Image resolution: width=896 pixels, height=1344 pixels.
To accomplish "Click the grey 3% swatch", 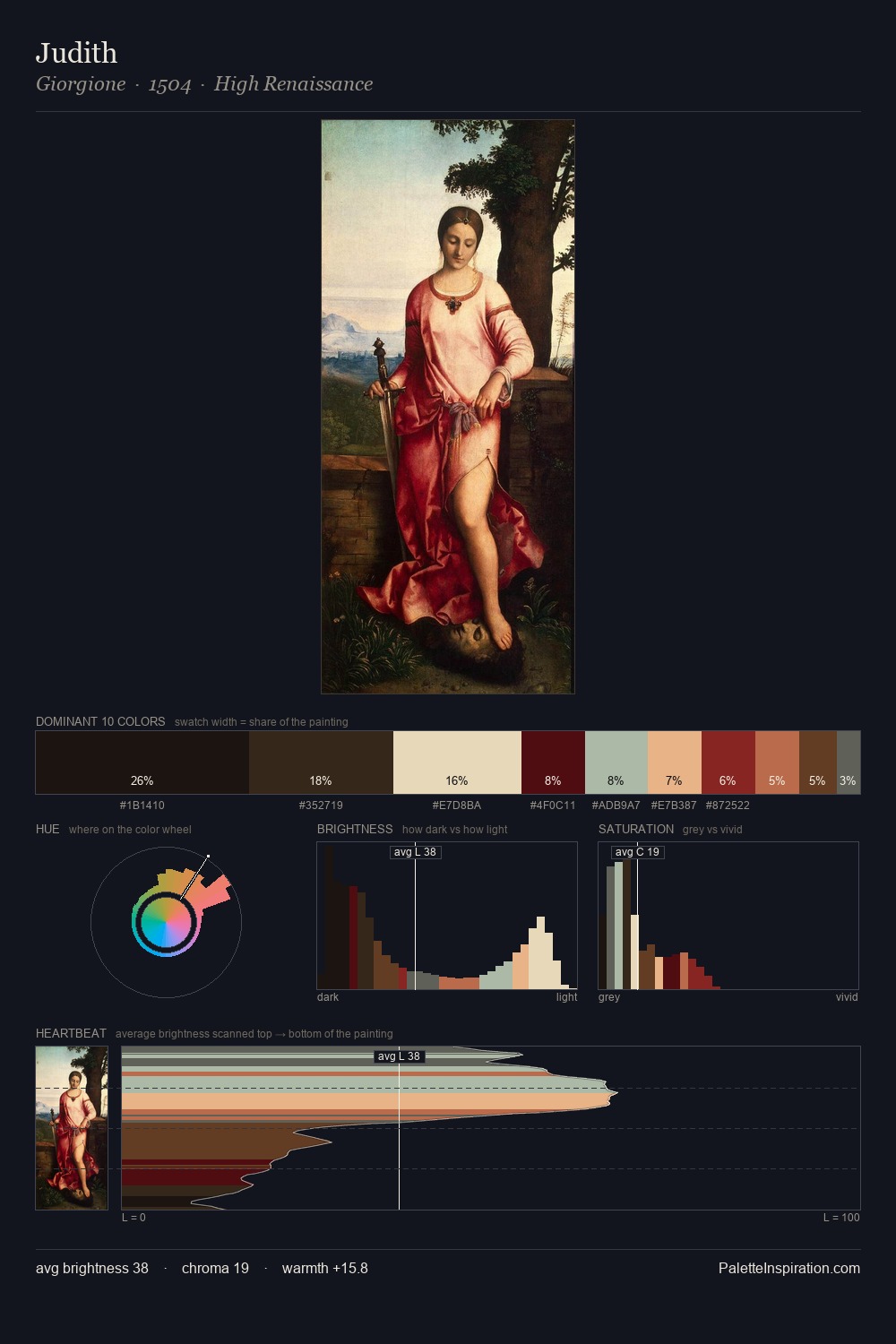I will pyautogui.click(x=849, y=762).
